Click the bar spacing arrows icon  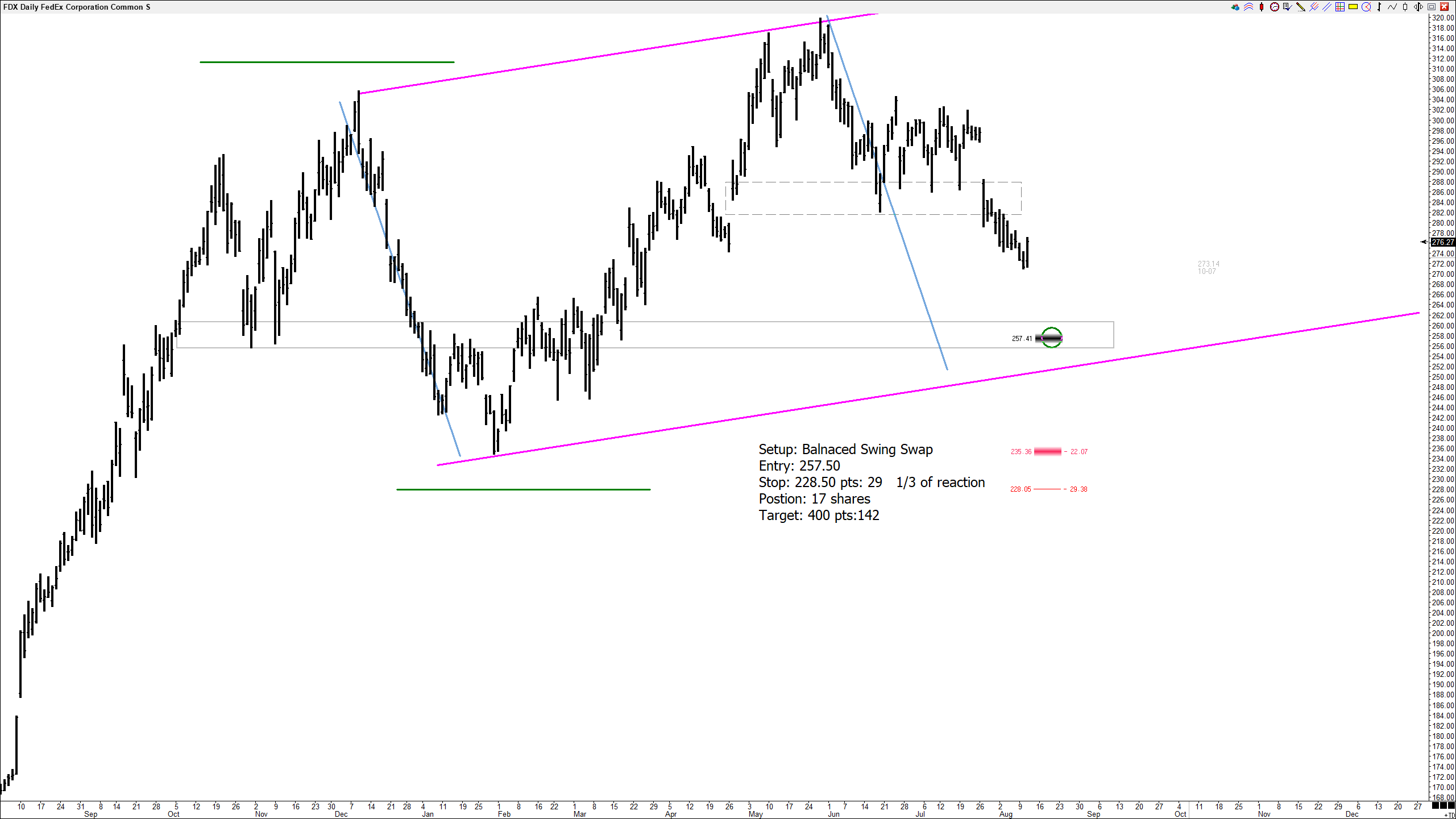1418,7
